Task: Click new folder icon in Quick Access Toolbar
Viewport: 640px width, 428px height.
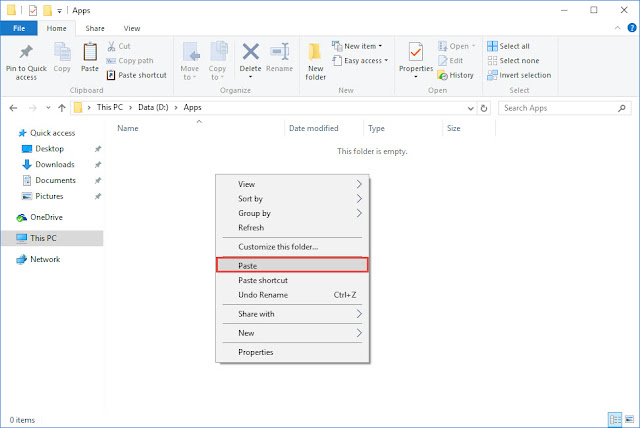Action: 47,10
